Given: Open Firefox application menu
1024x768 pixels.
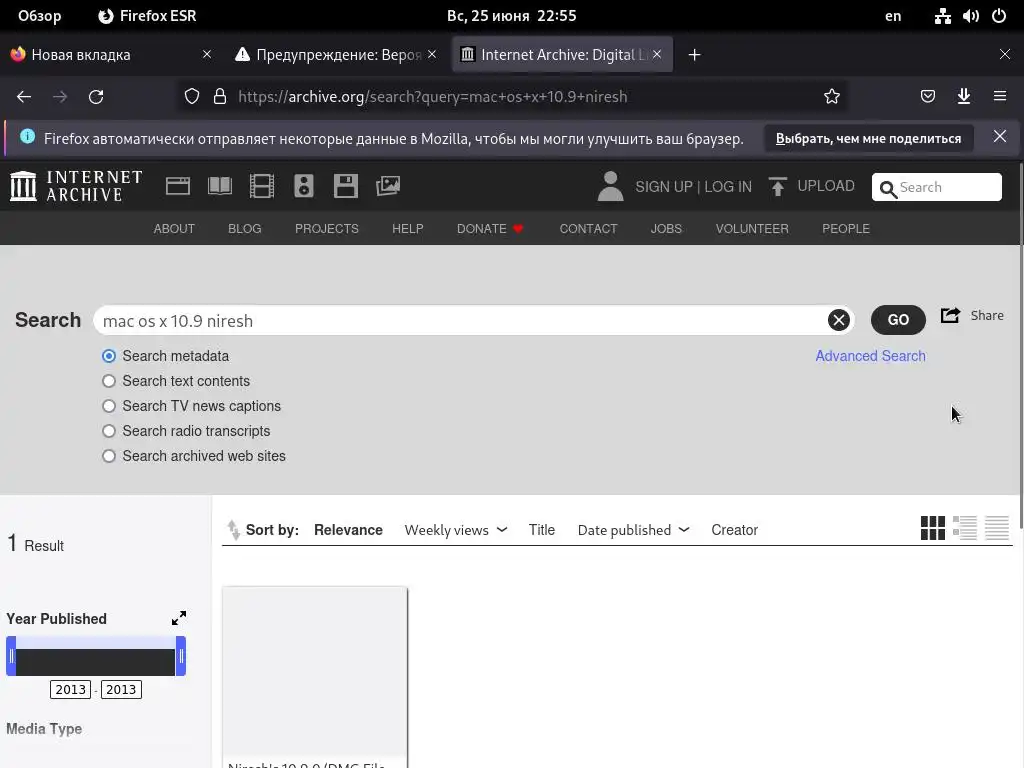Looking at the screenshot, I should [x=1000, y=97].
